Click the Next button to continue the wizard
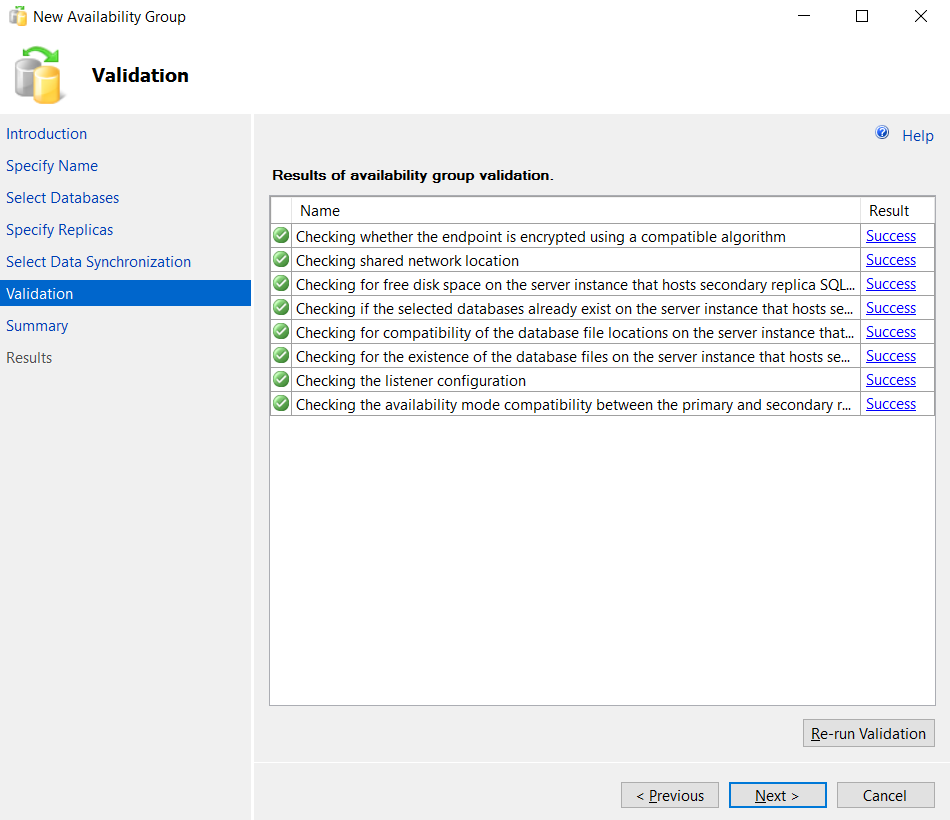The width and height of the screenshot is (950, 820). (777, 795)
